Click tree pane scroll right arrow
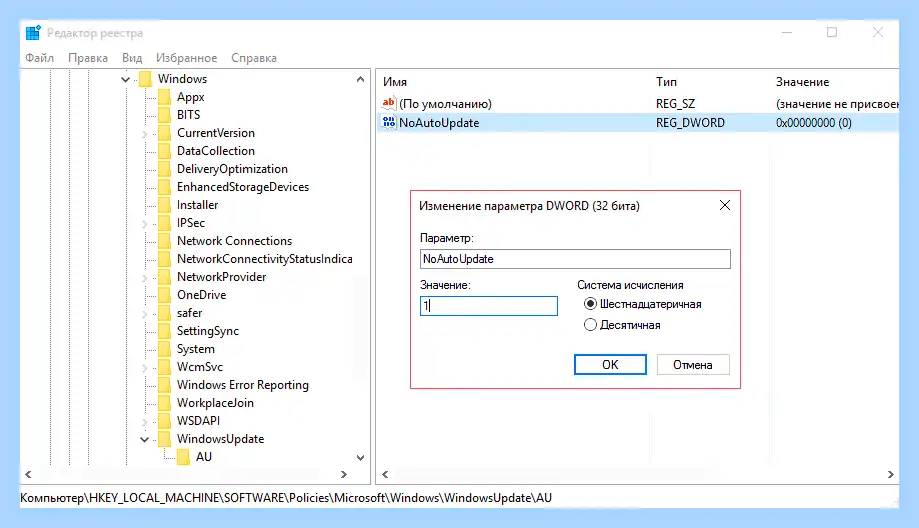Image resolution: width=919 pixels, height=528 pixels. tap(344, 474)
